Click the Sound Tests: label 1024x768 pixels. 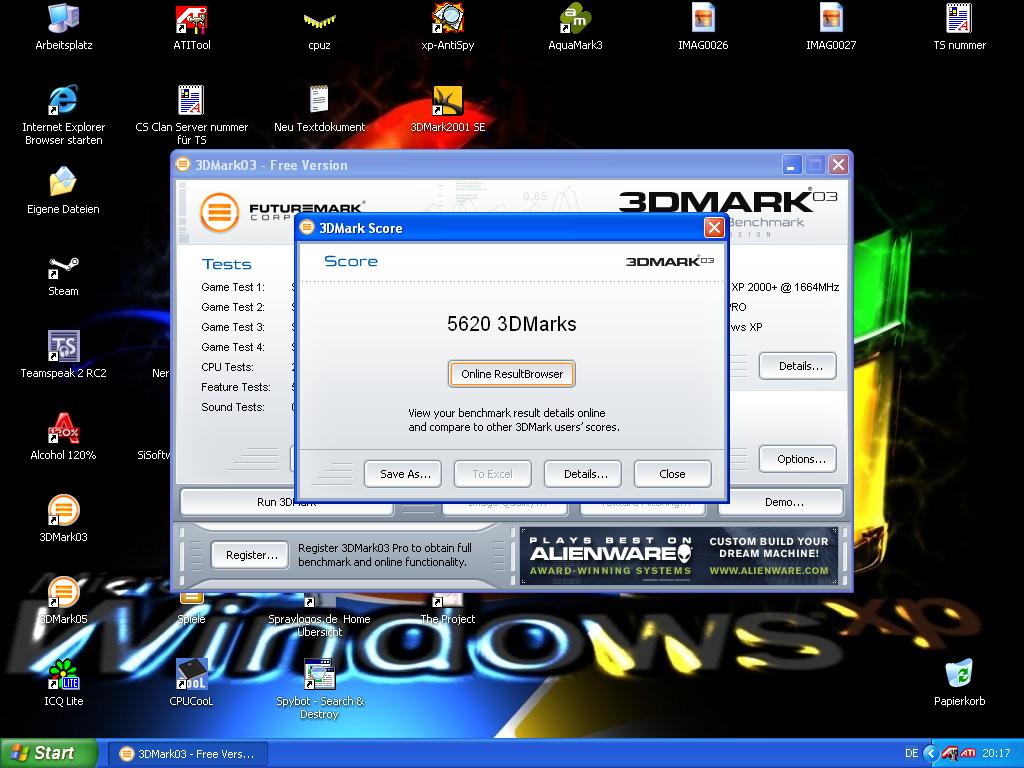coord(233,408)
